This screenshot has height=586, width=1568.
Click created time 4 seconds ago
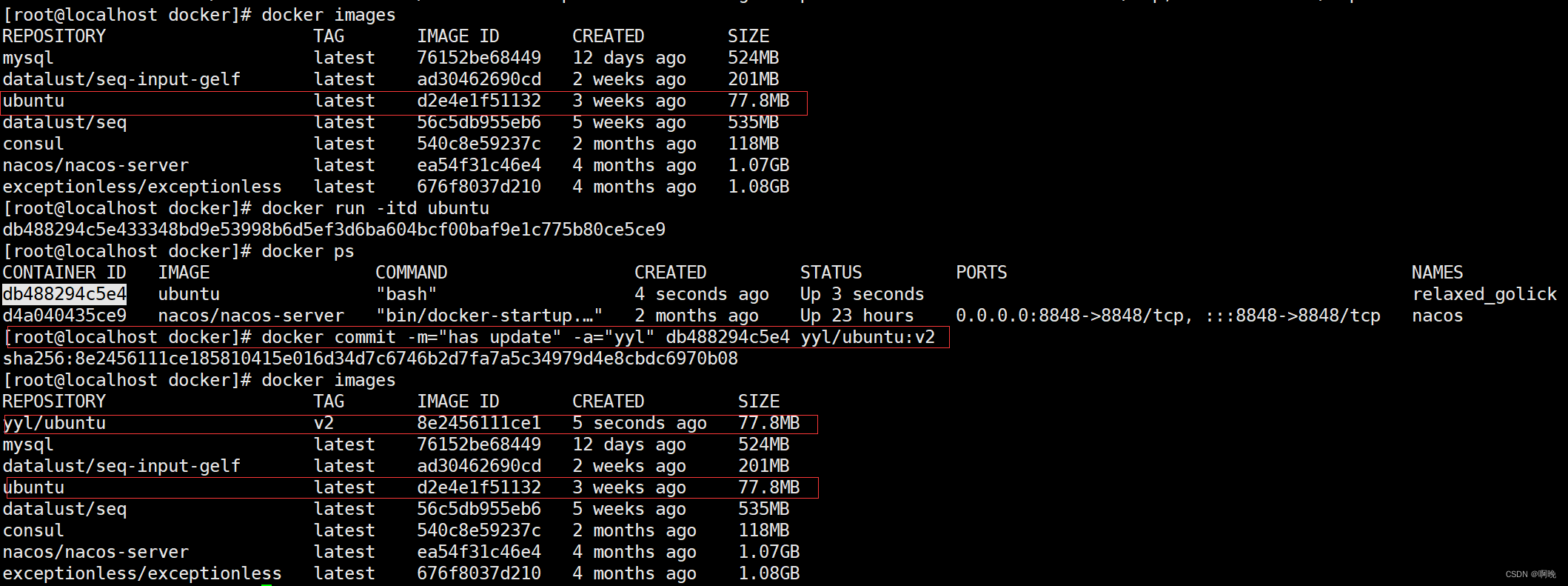pyautogui.click(x=702, y=294)
